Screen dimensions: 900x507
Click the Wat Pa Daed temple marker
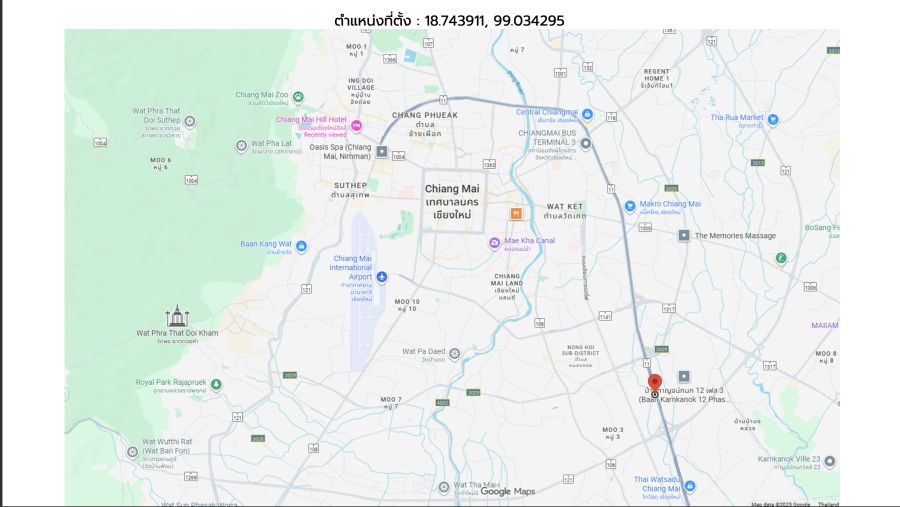pyautogui.click(x=455, y=354)
